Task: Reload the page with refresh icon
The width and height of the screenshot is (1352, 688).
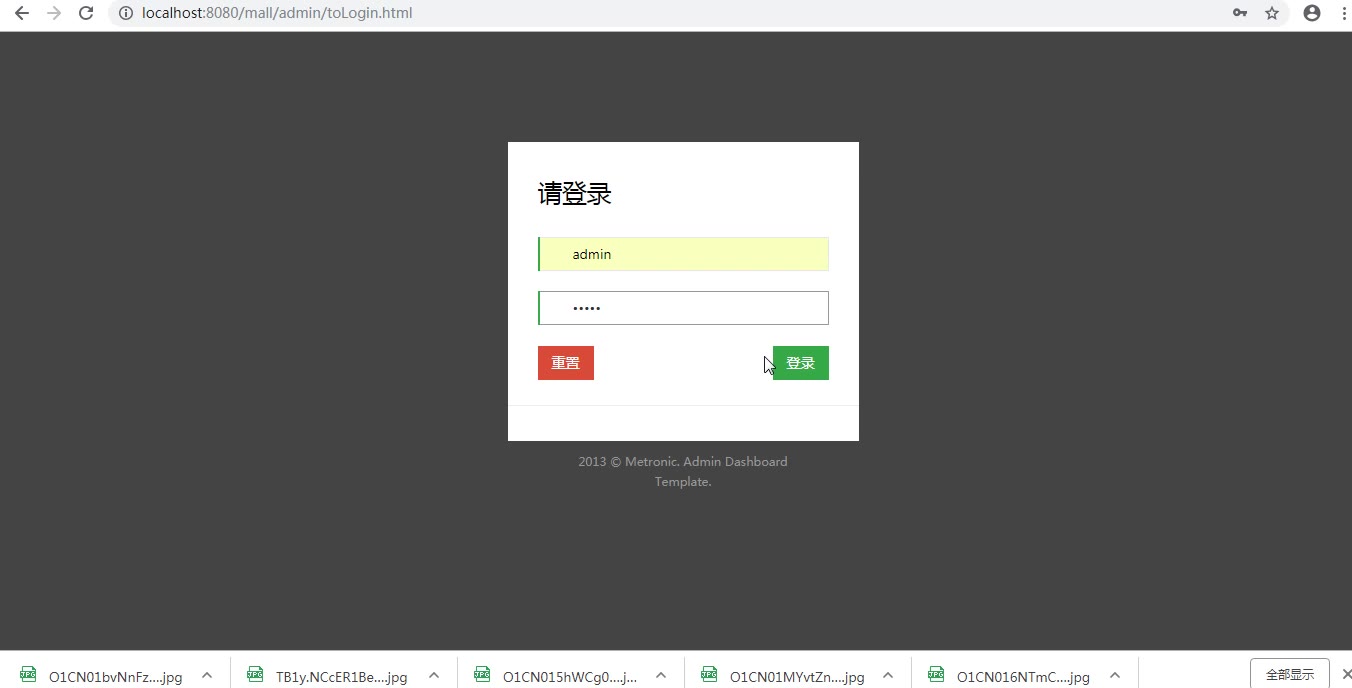Action: (x=86, y=13)
